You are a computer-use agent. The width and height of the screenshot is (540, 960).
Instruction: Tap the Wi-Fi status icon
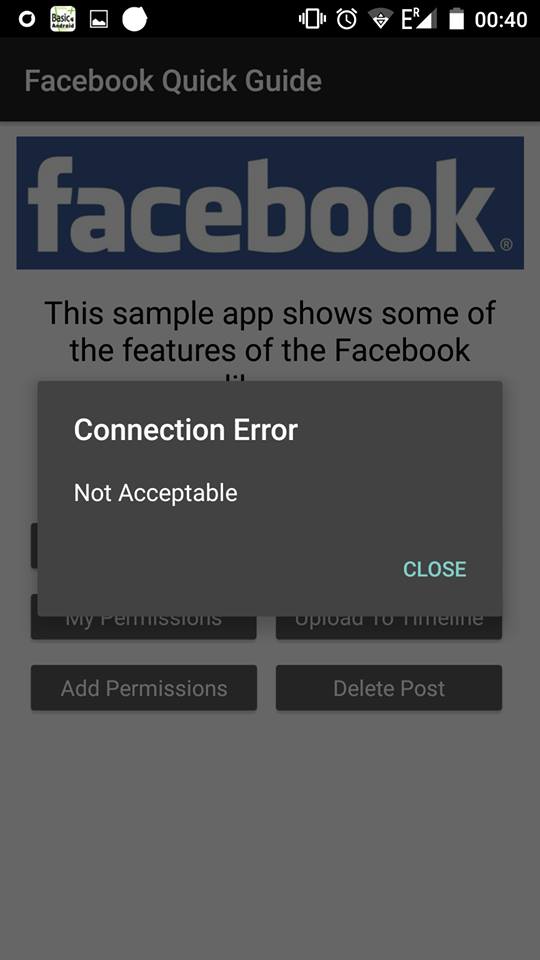381,20
